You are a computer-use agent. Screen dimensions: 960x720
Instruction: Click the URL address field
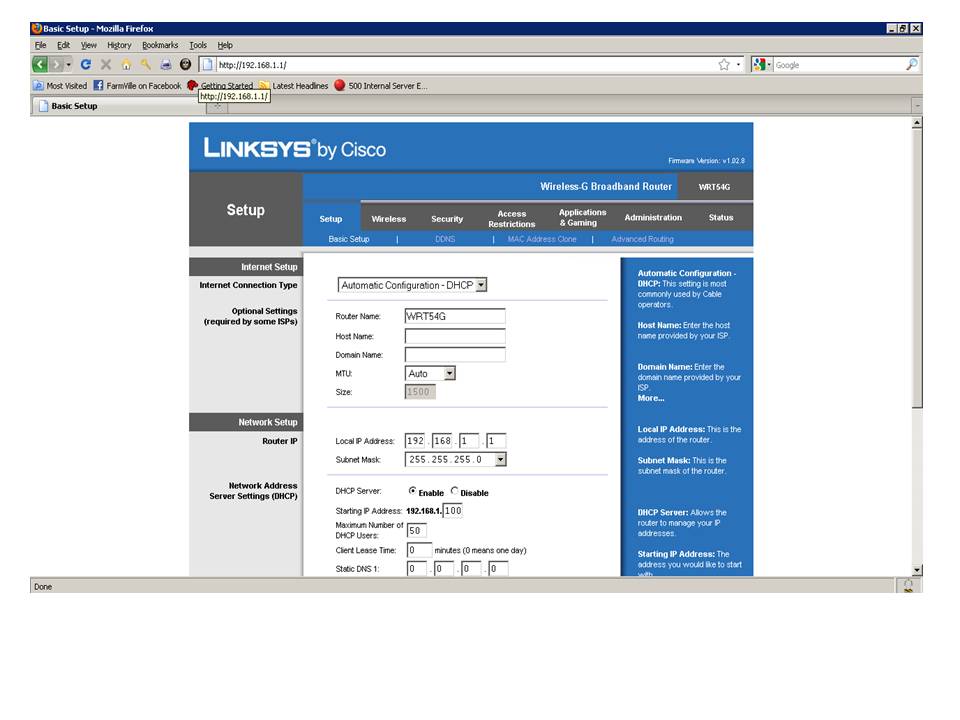coord(465,64)
